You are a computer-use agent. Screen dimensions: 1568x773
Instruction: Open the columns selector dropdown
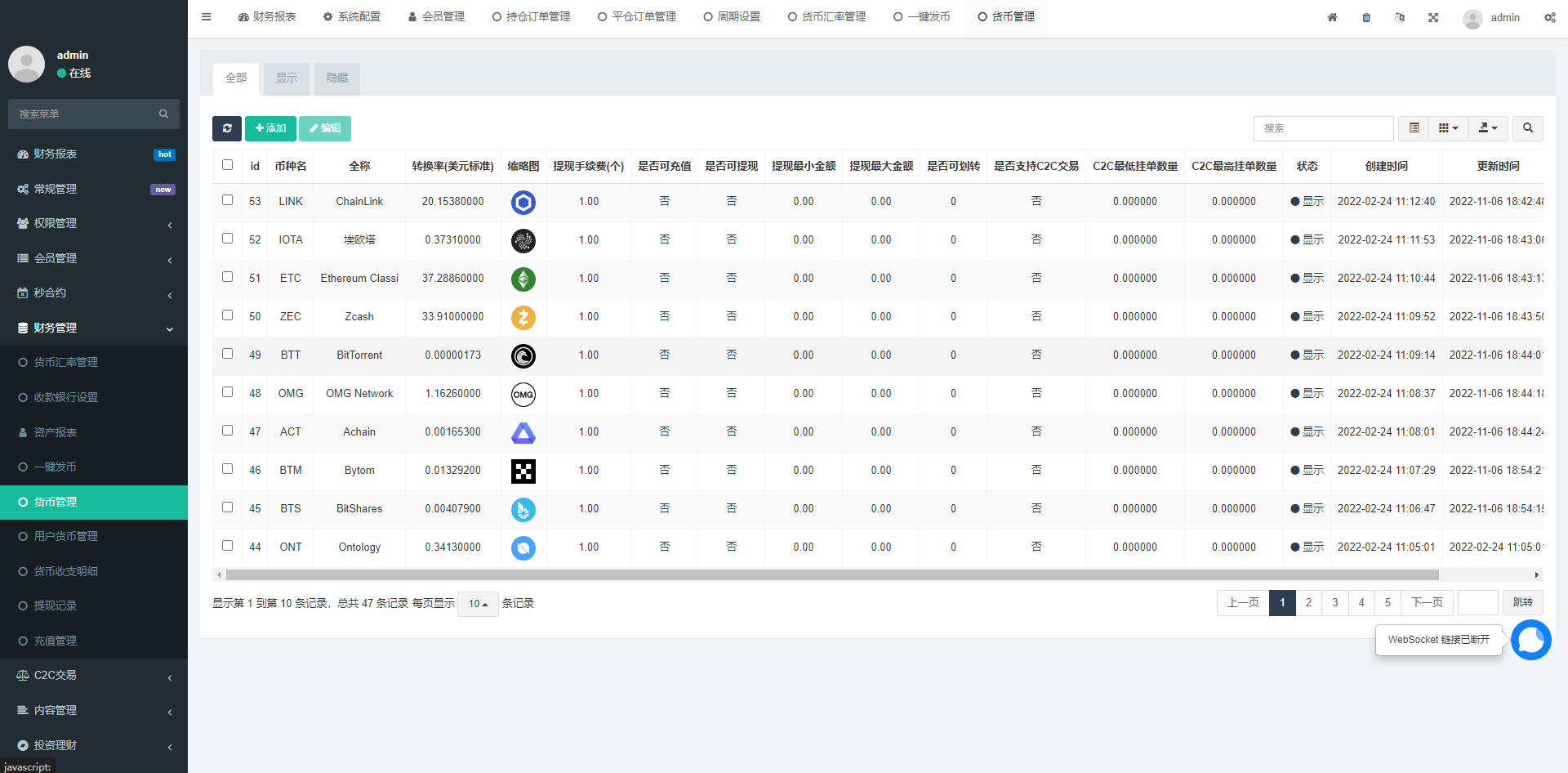[1448, 128]
